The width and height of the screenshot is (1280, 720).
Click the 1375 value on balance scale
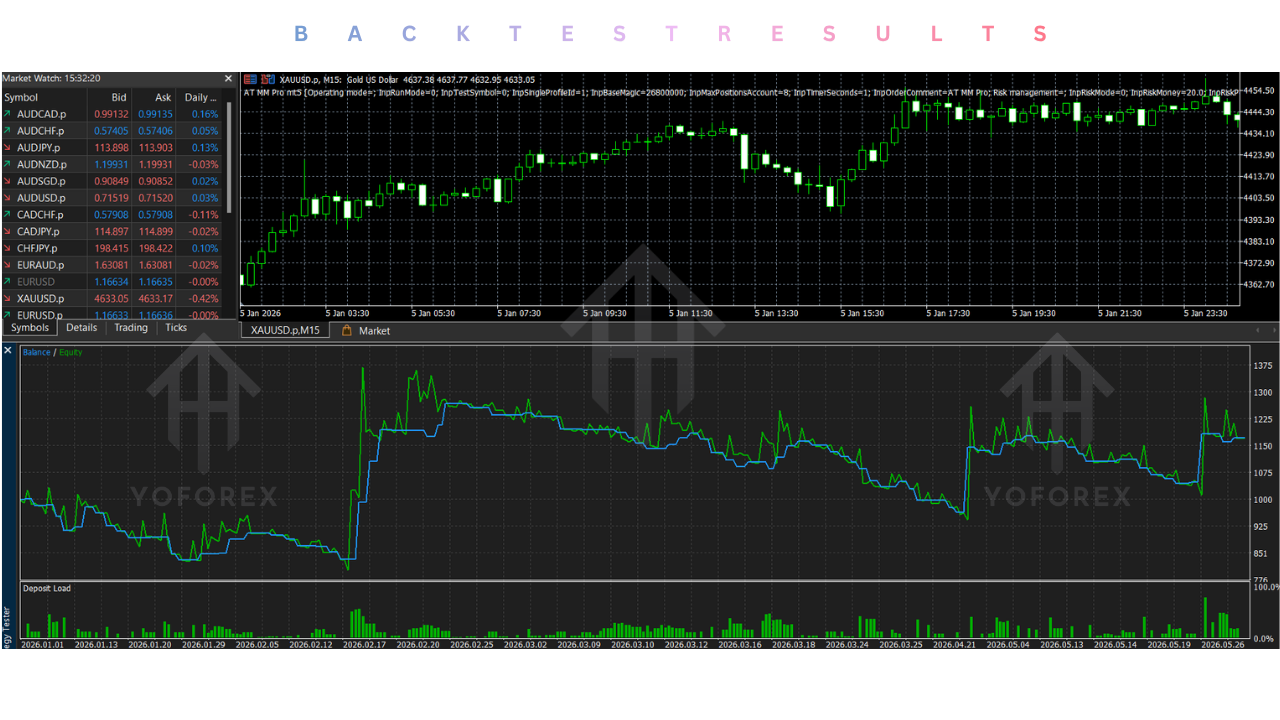pyautogui.click(x=1262, y=366)
